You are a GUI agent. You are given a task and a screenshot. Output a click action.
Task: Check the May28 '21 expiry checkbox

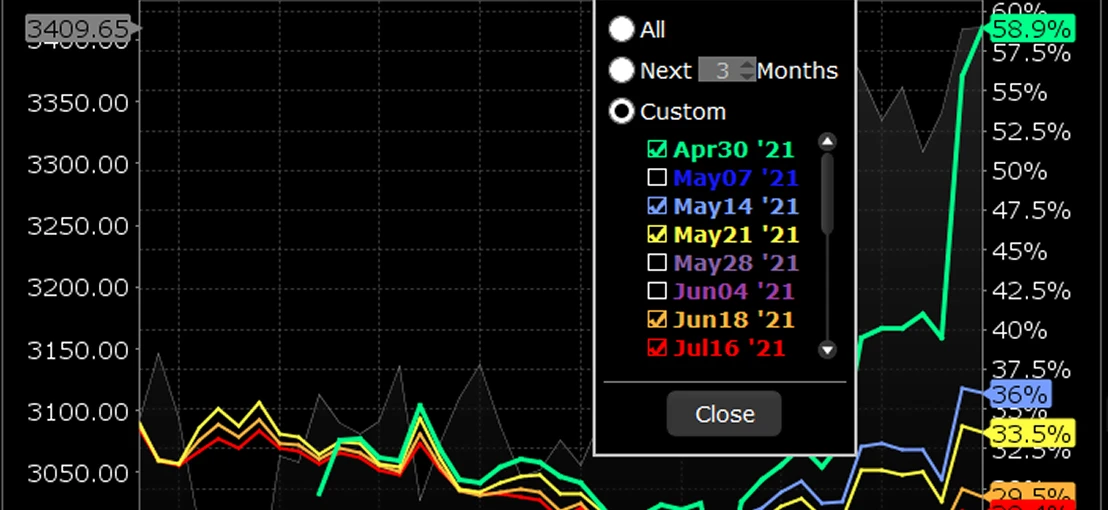[657, 263]
